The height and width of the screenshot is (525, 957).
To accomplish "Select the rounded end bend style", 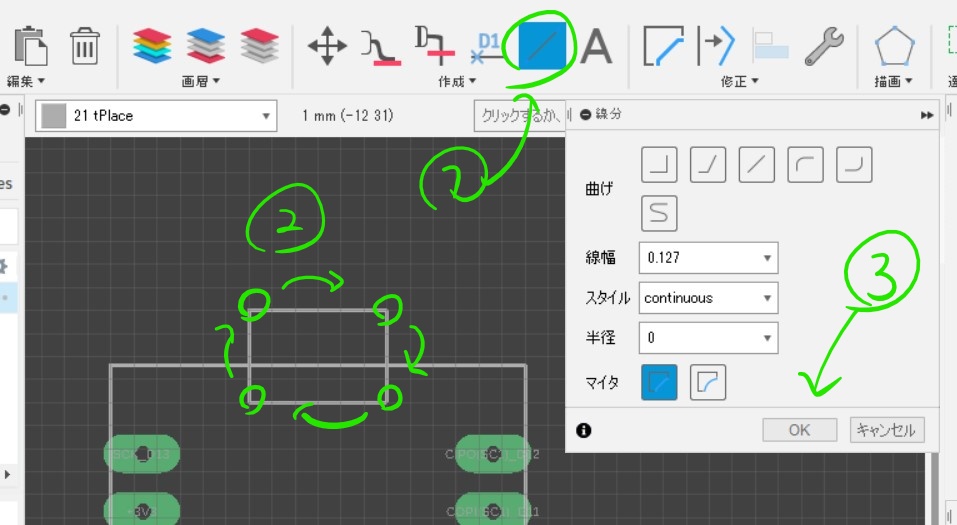I will pos(854,165).
